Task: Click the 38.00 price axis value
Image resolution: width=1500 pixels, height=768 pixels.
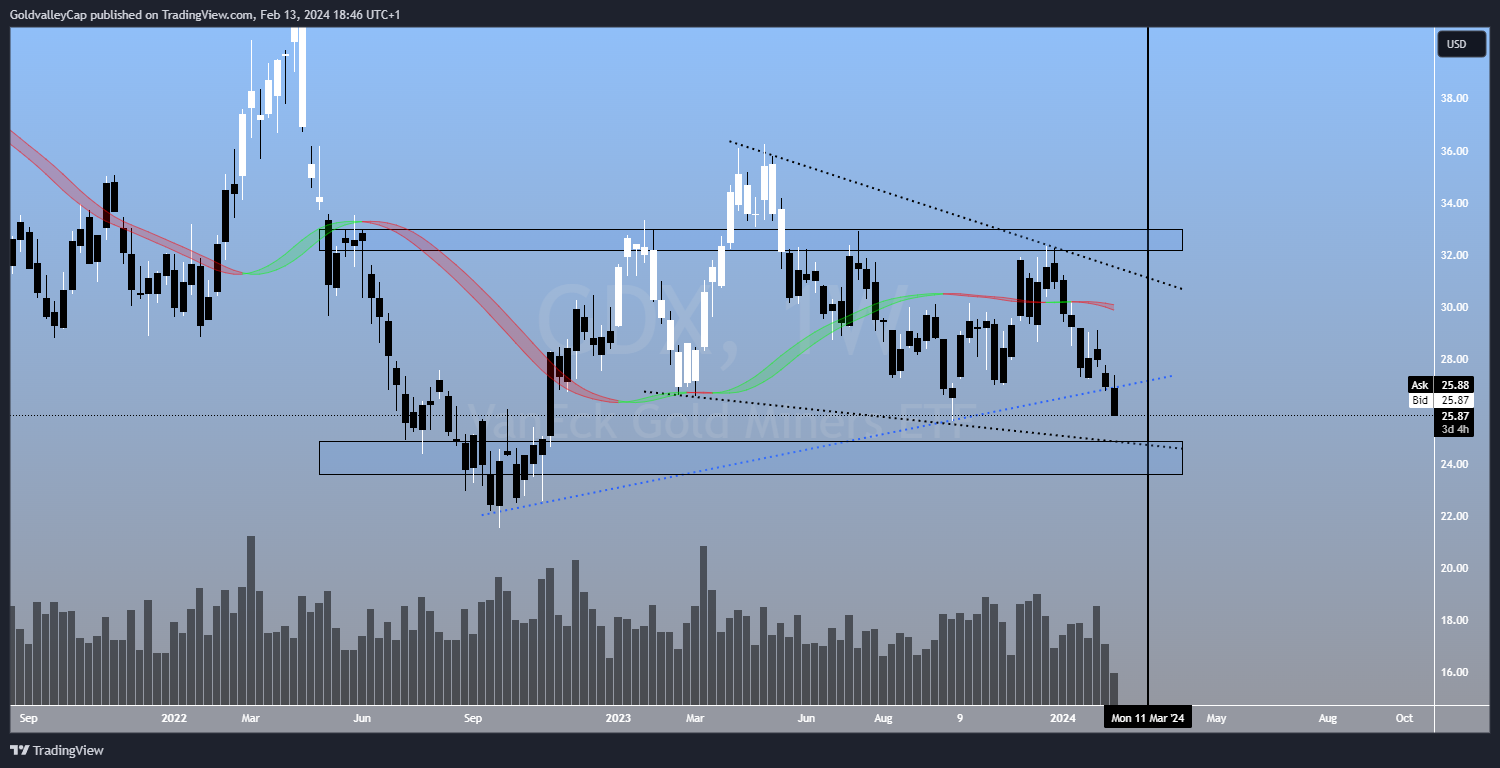Action: (1454, 99)
